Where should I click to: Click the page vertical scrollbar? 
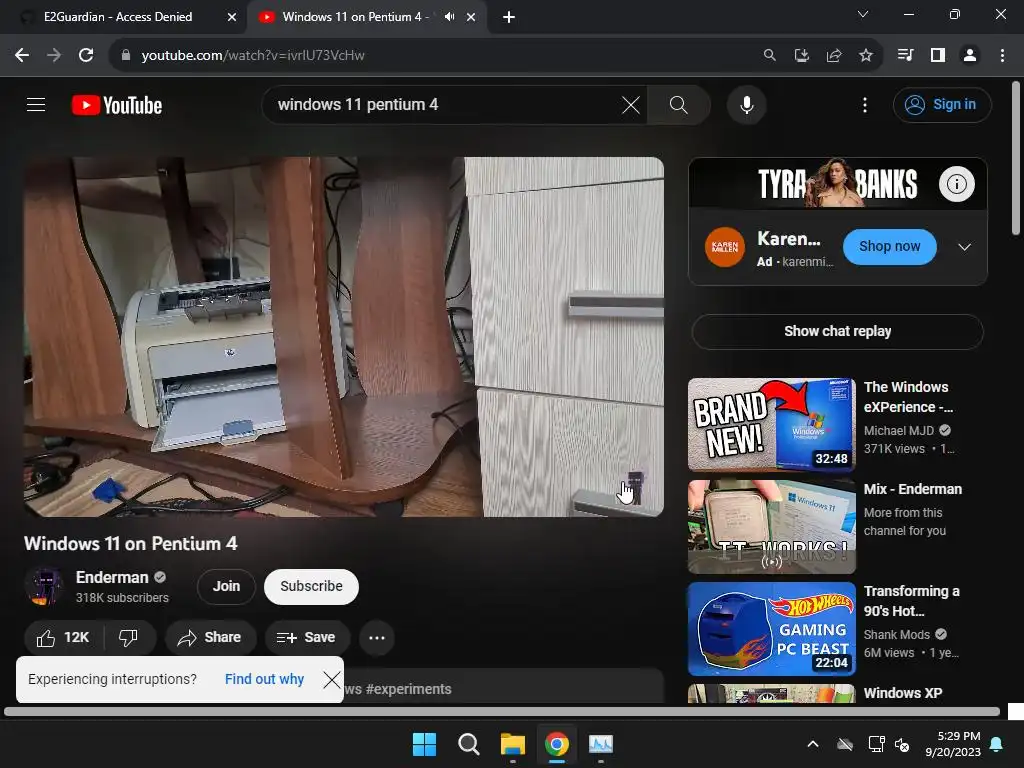pyautogui.click(x=1016, y=157)
